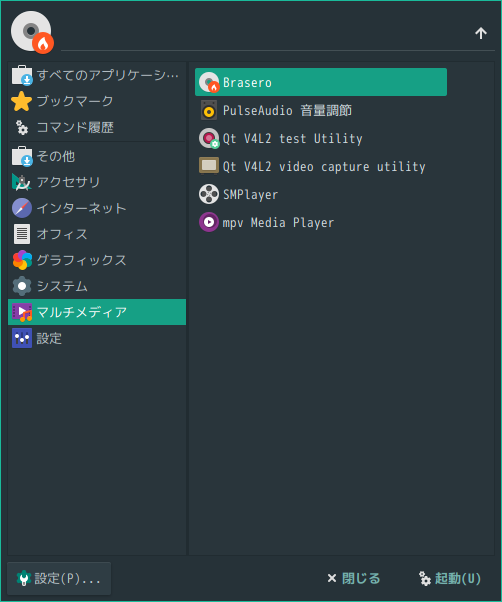Open PulseAudio 音量調節 speaker icon
502x602 pixels.
point(209,110)
